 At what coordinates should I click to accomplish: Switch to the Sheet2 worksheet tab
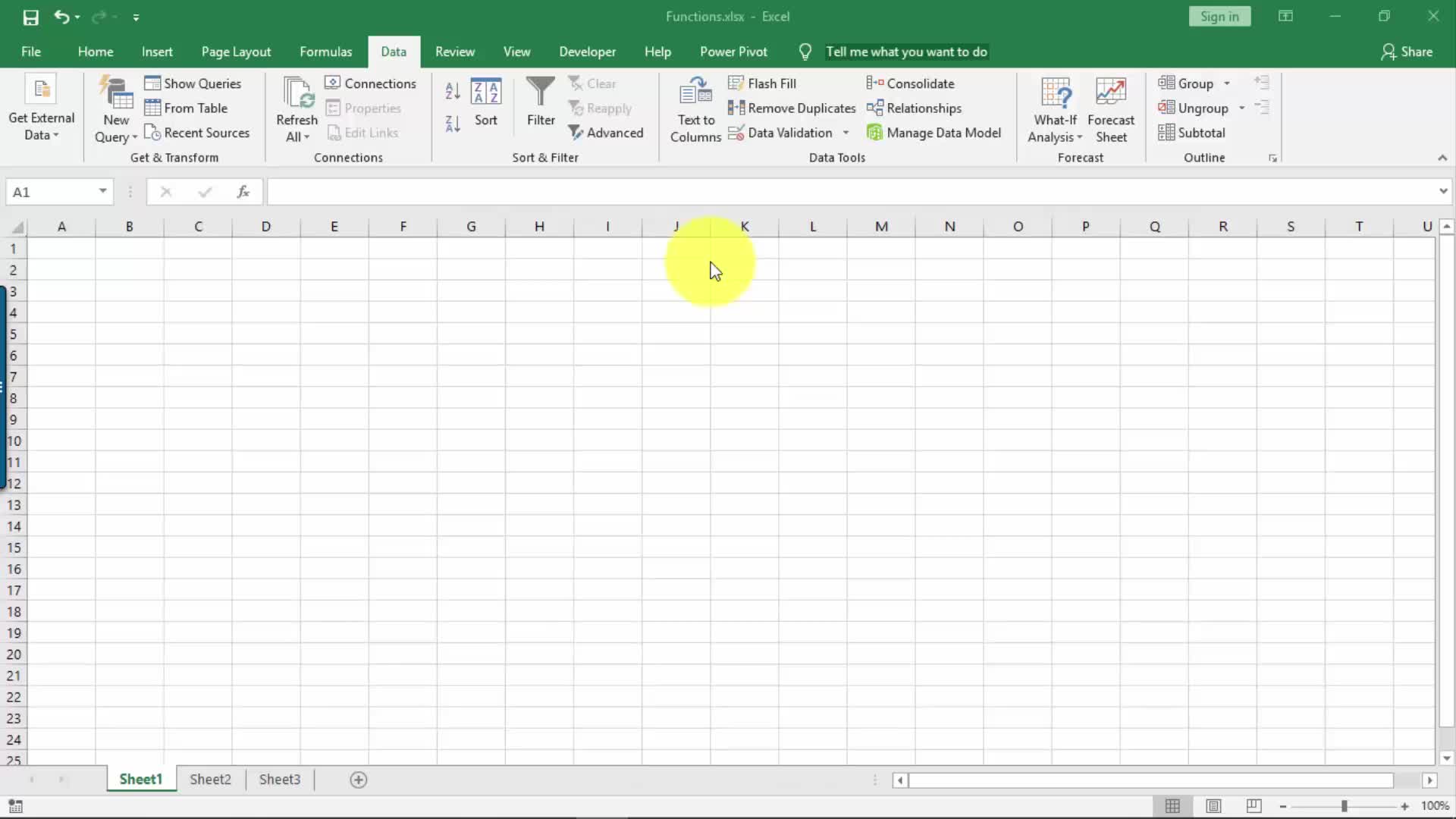pos(210,780)
